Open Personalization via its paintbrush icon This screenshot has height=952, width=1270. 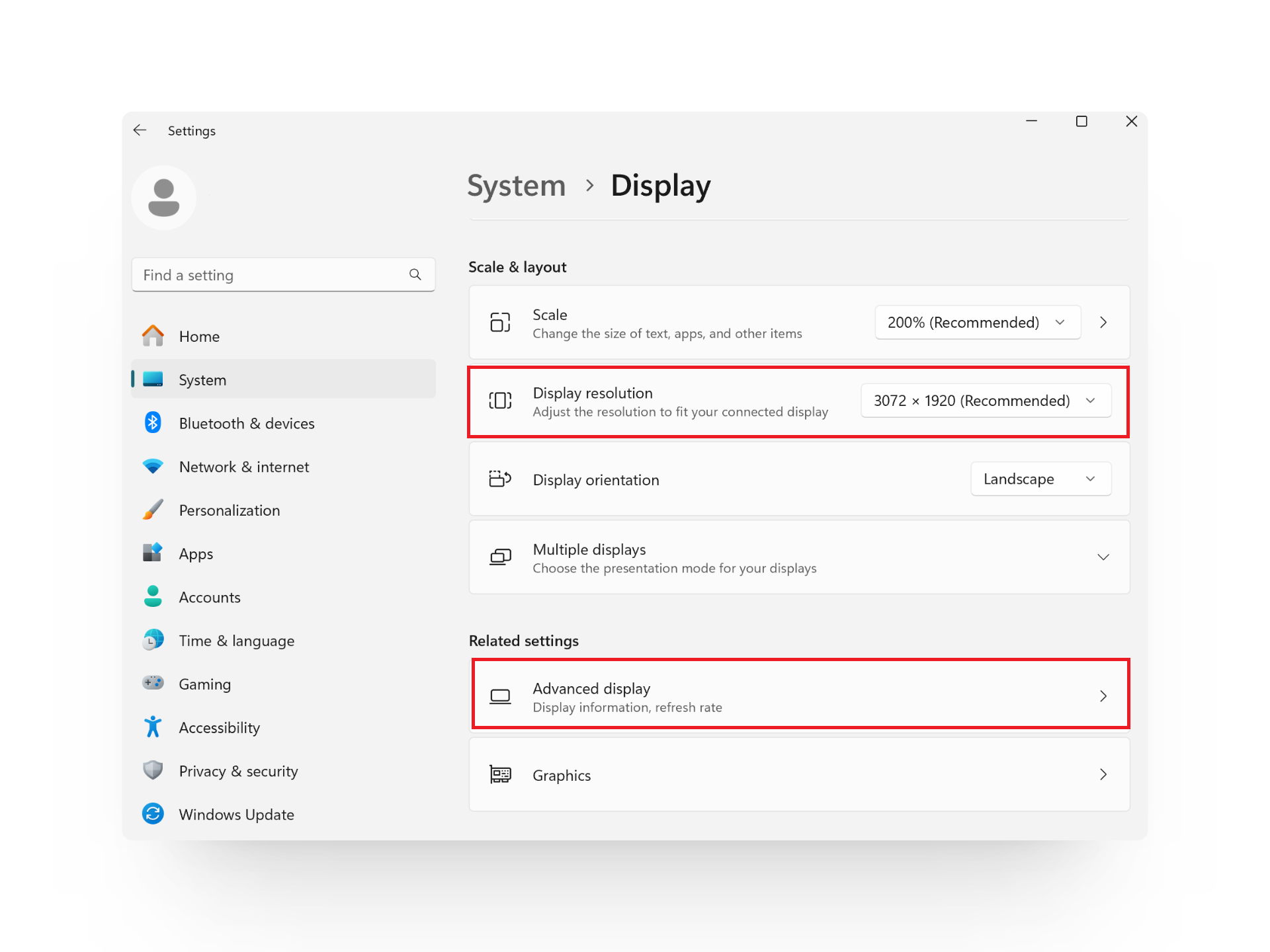pos(153,510)
